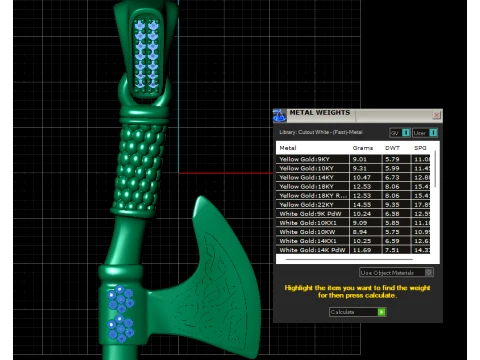The width and height of the screenshot is (480, 360).
Task: Click the 5.99 DWT value
Action: click(x=392, y=168)
